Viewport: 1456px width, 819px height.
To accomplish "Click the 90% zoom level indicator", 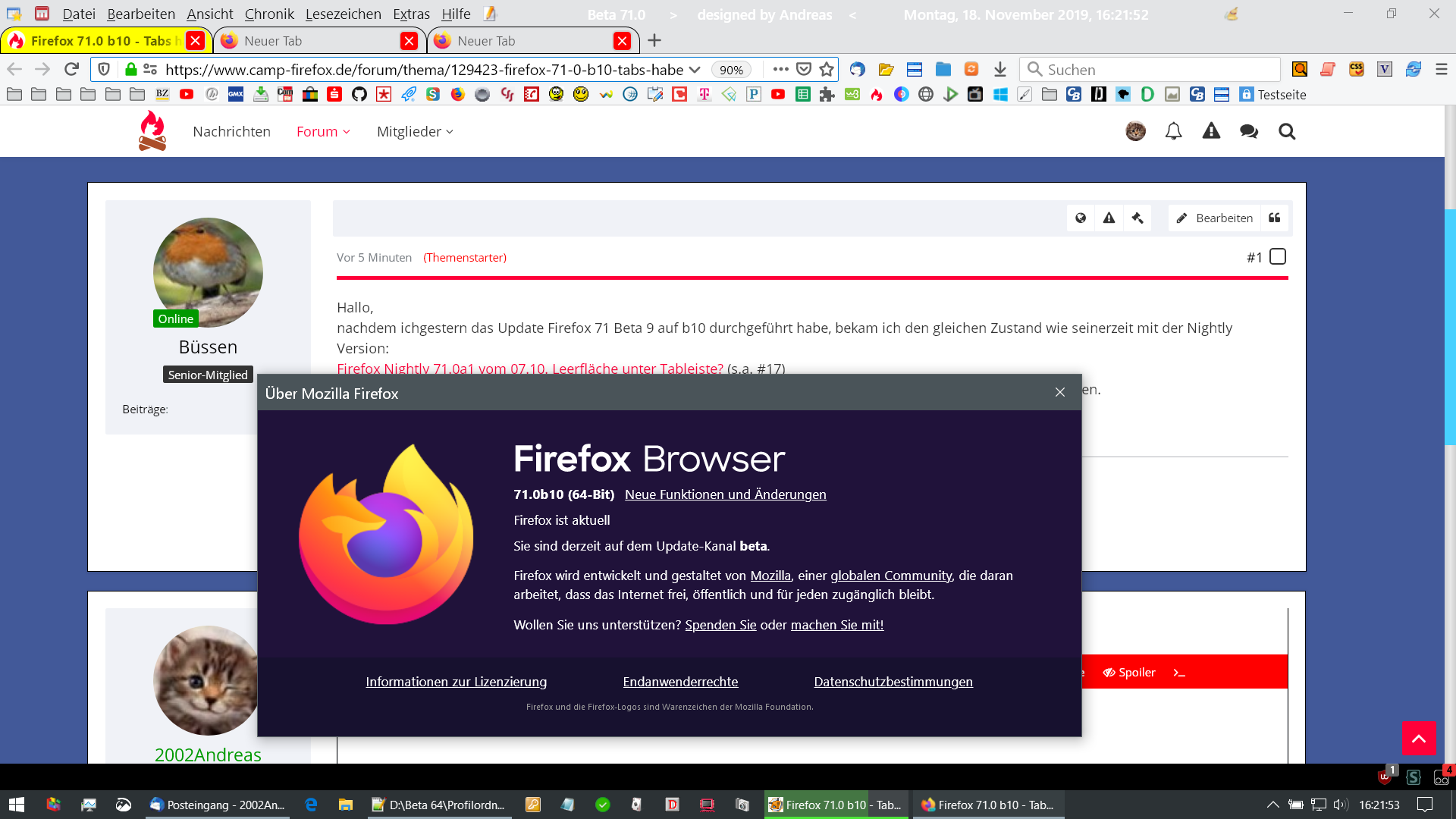I will (x=731, y=69).
